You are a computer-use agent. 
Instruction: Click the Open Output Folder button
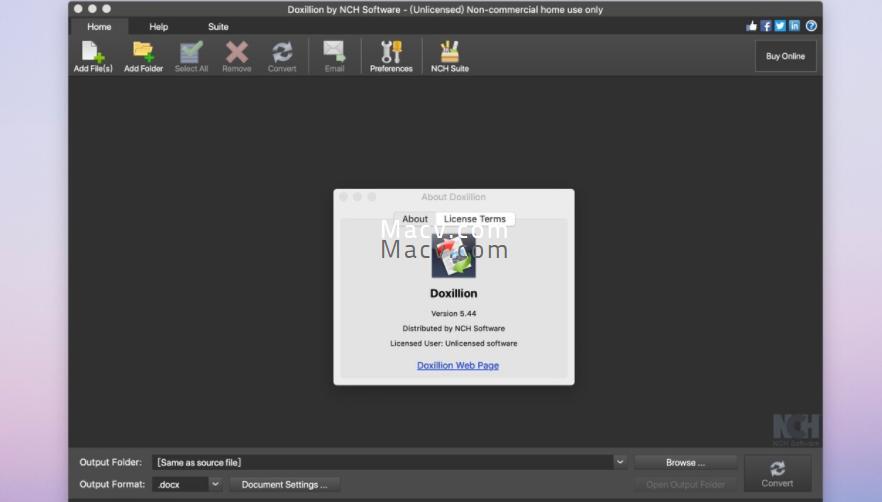[x=685, y=485]
